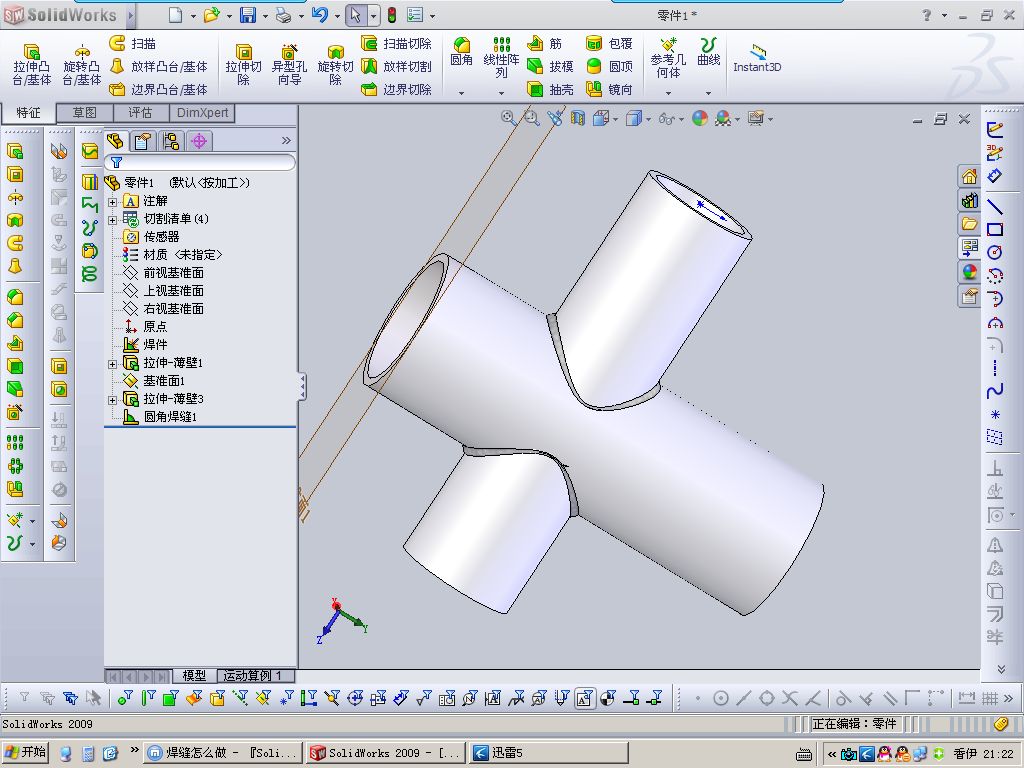Click the Zoom to Fit icon

coord(507,118)
